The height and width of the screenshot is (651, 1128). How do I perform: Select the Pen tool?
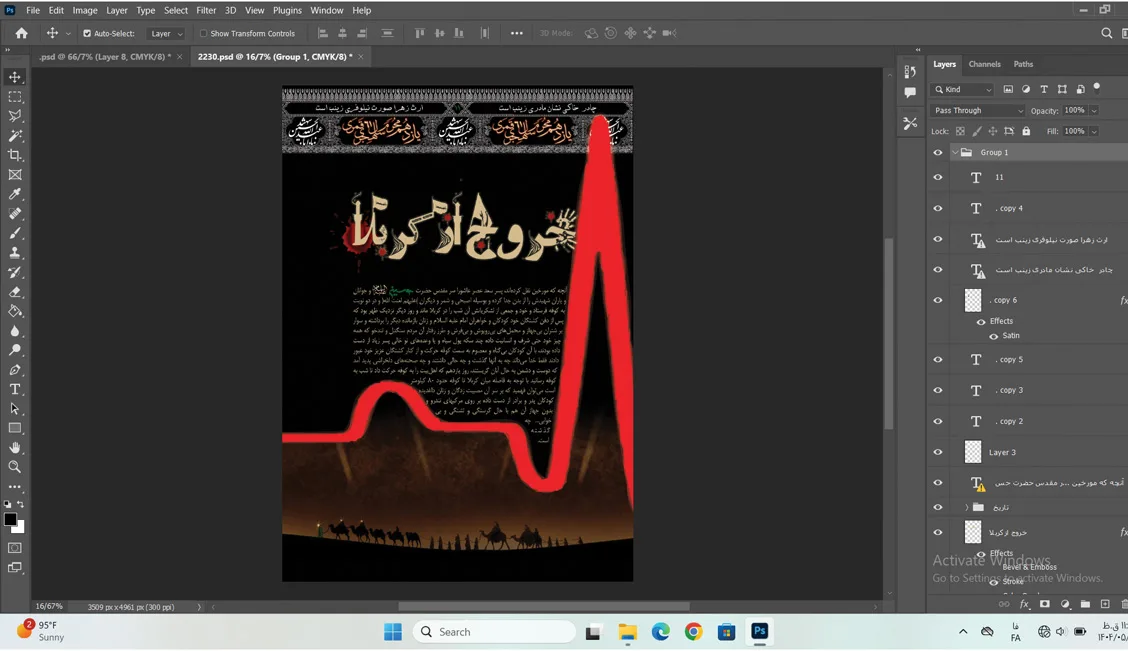14,370
